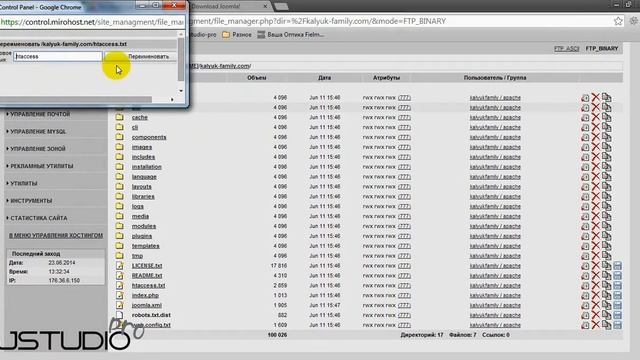640x360 pixels.
Task: Click the new name input field in popup
Action: (58, 56)
